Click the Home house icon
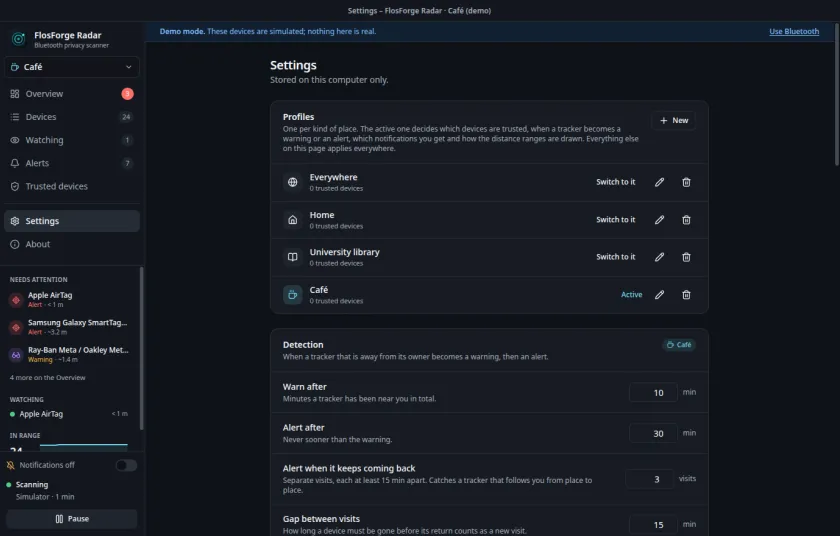 tap(292, 220)
